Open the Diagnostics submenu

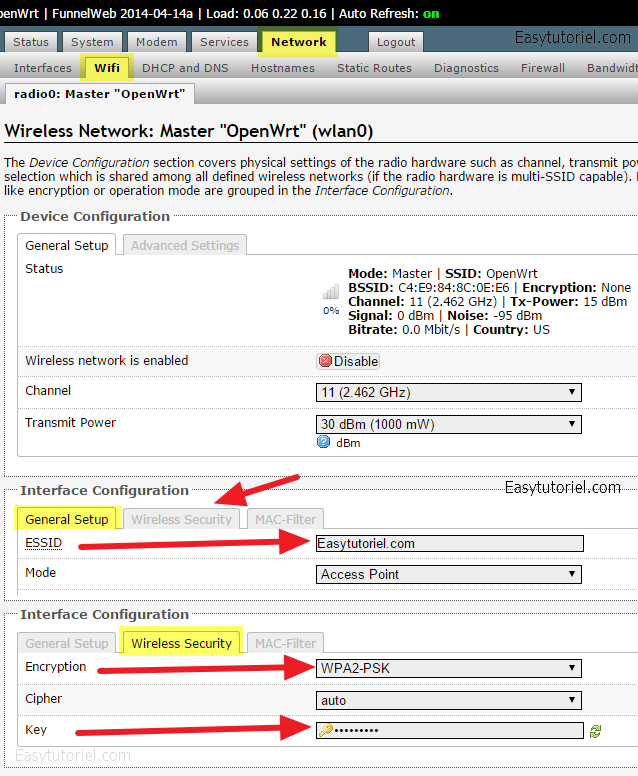(466, 68)
